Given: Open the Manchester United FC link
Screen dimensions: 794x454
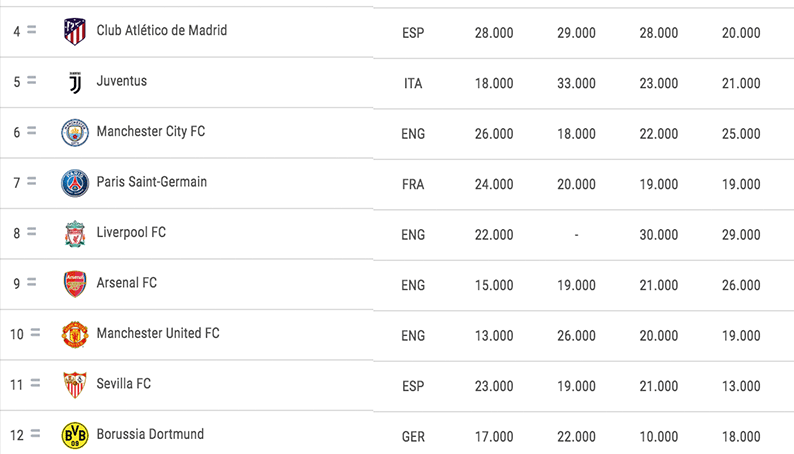Looking at the screenshot, I should click(x=157, y=333).
